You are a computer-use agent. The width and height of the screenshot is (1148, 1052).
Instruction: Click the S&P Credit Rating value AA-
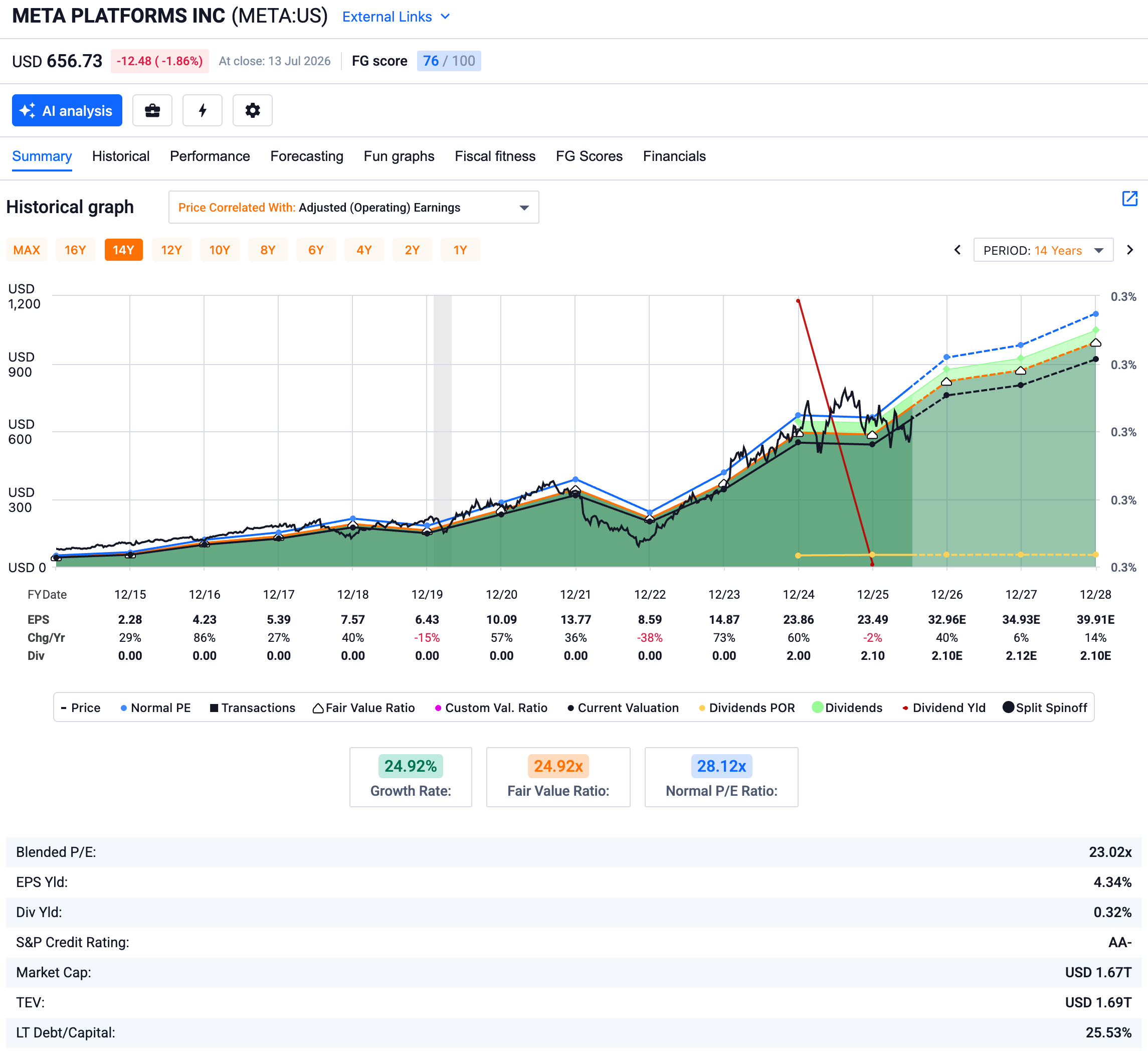(1120, 943)
